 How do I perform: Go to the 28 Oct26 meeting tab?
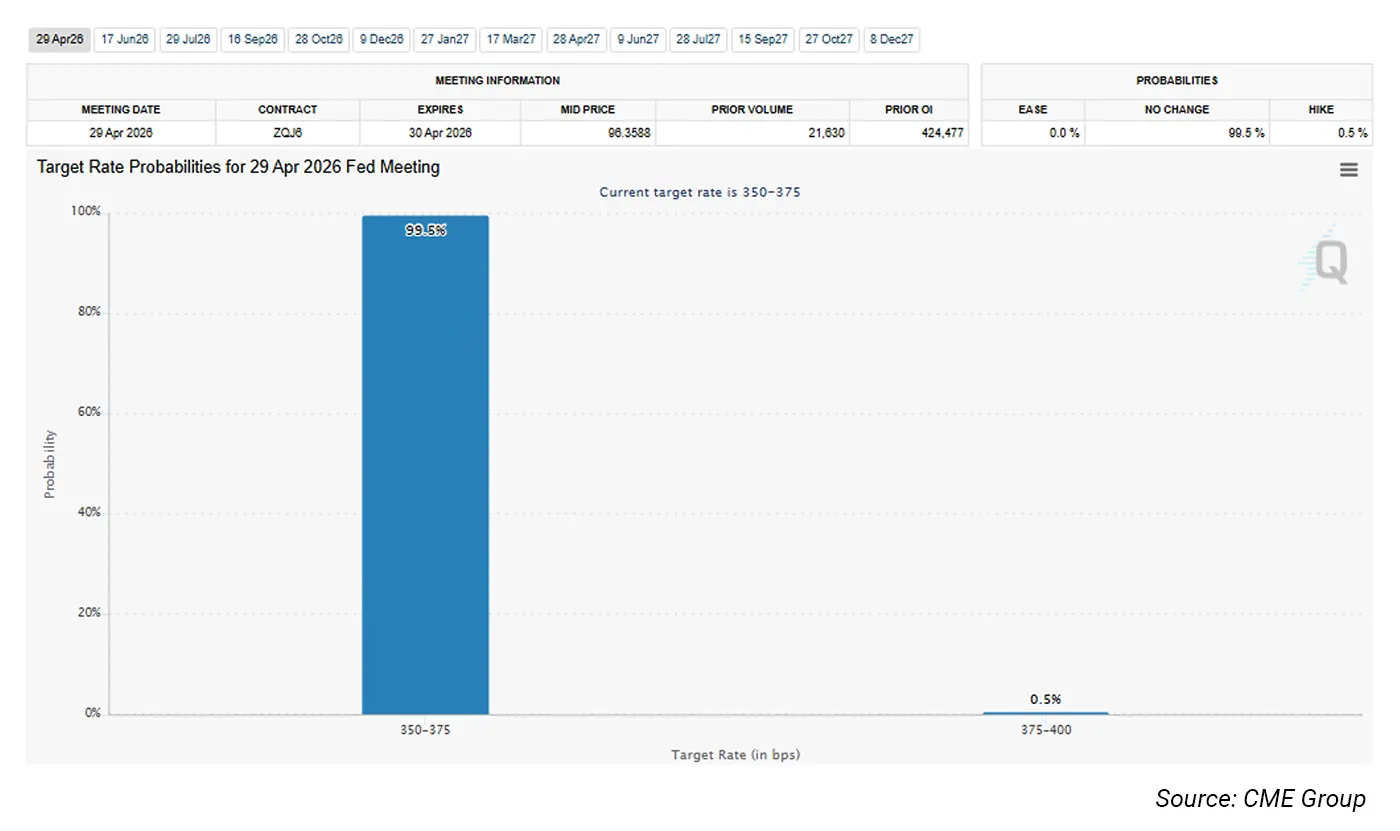click(x=319, y=40)
